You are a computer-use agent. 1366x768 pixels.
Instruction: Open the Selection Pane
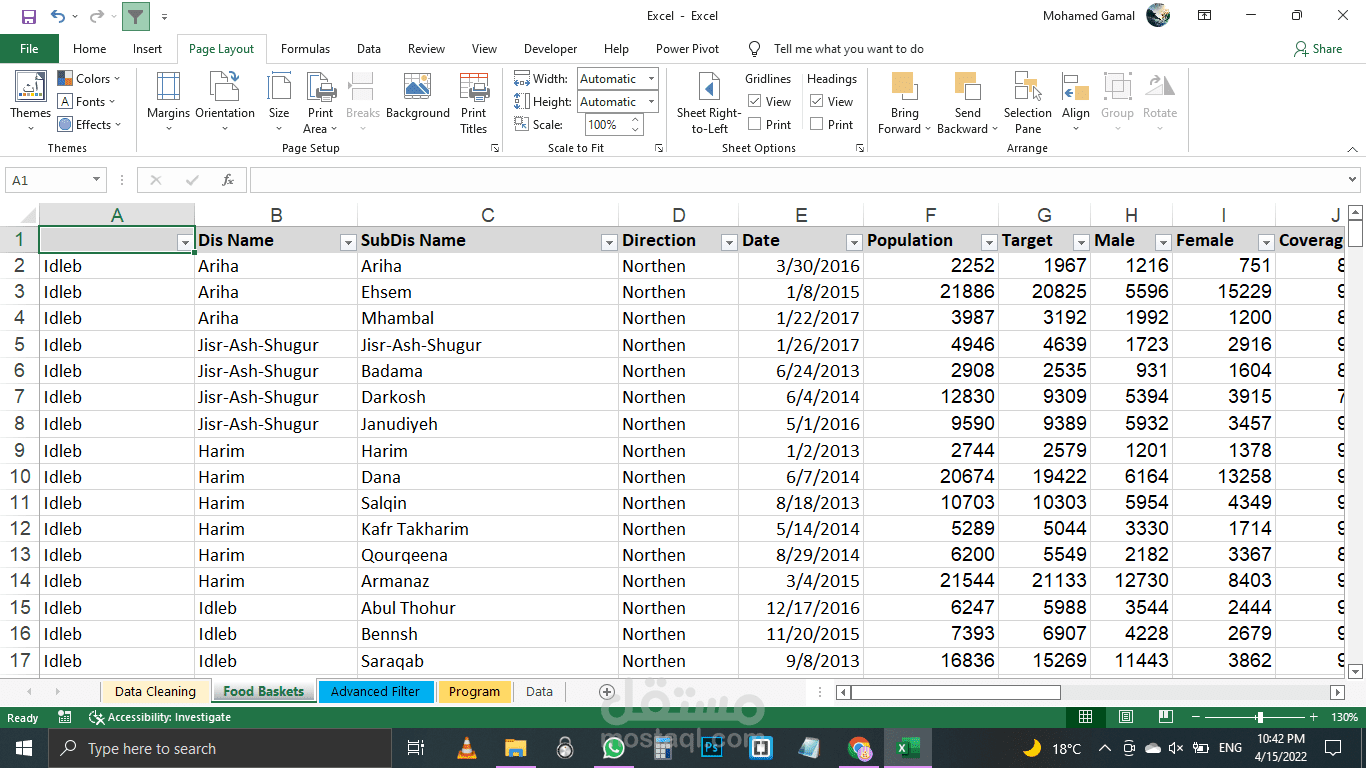tap(1027, 100)
